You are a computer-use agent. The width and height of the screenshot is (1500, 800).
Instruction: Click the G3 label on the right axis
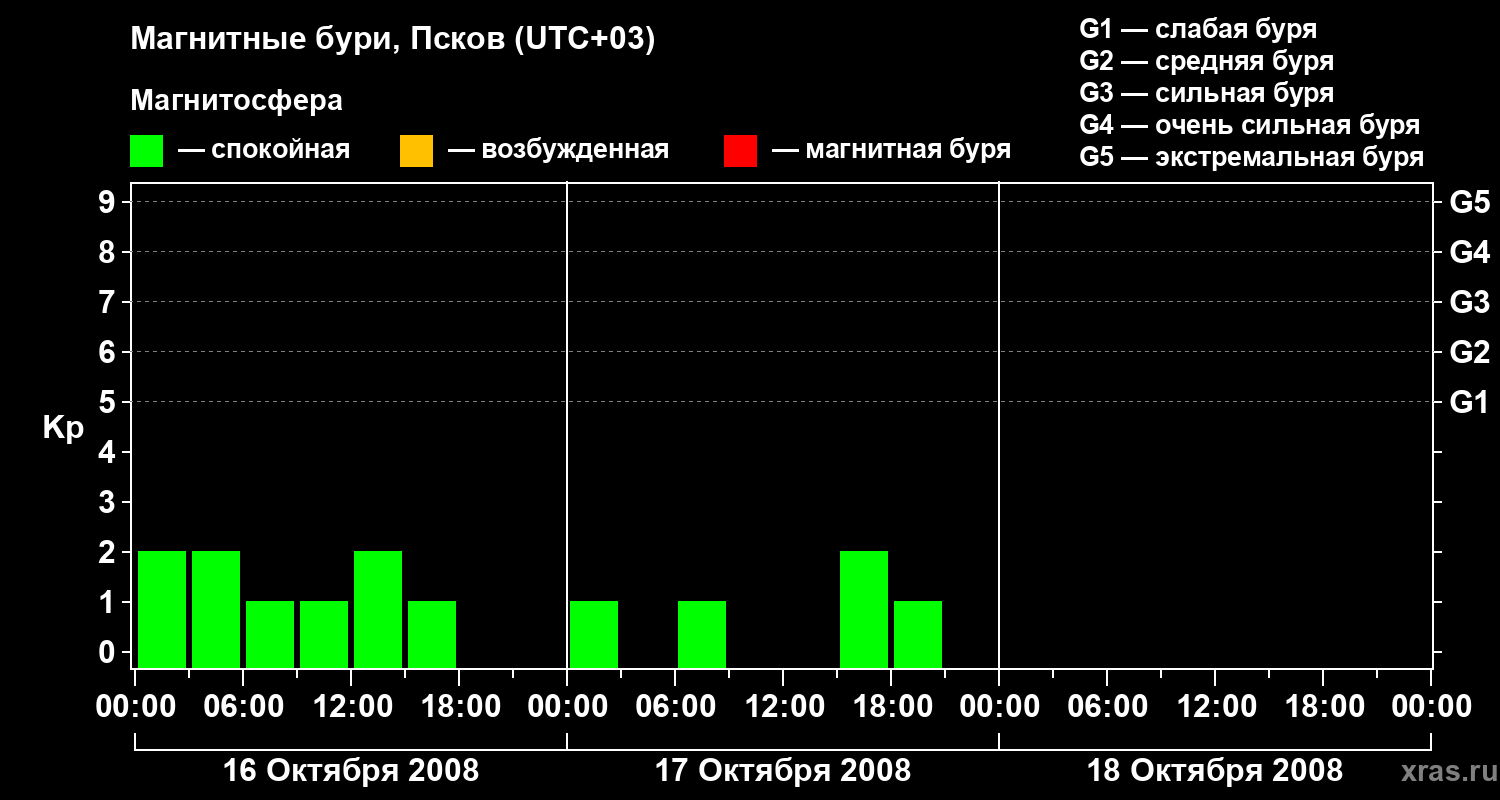[1470, 302]
